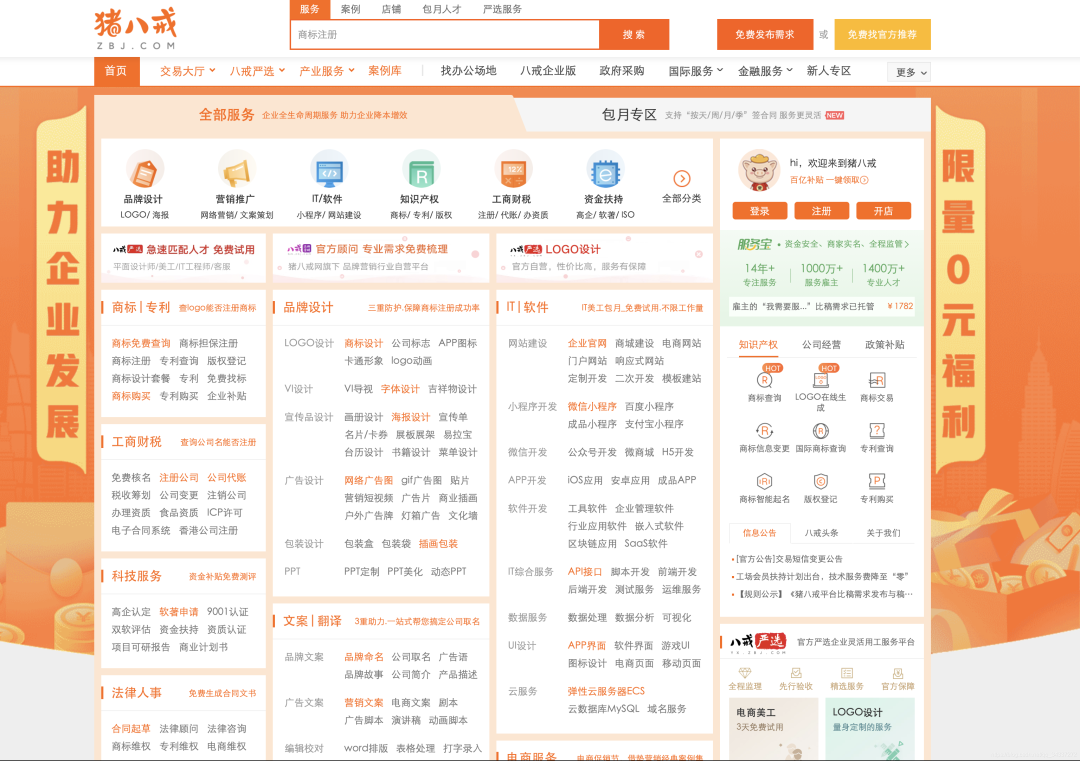Open the 商标交易 icon
This screenshot has width=1080, height=761.
[876, 379]
